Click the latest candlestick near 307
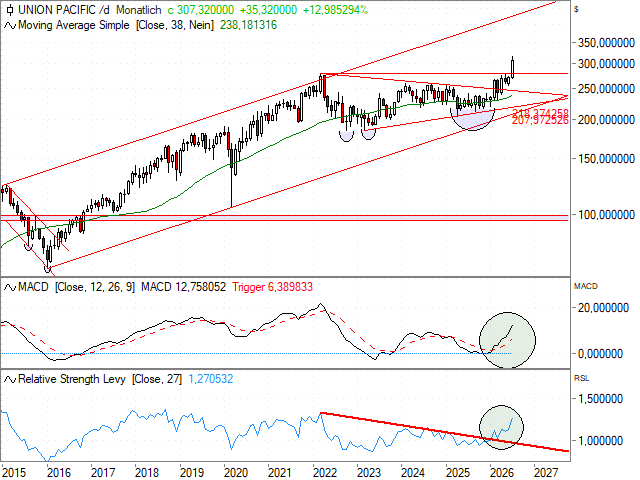 [x=513, y=67]
